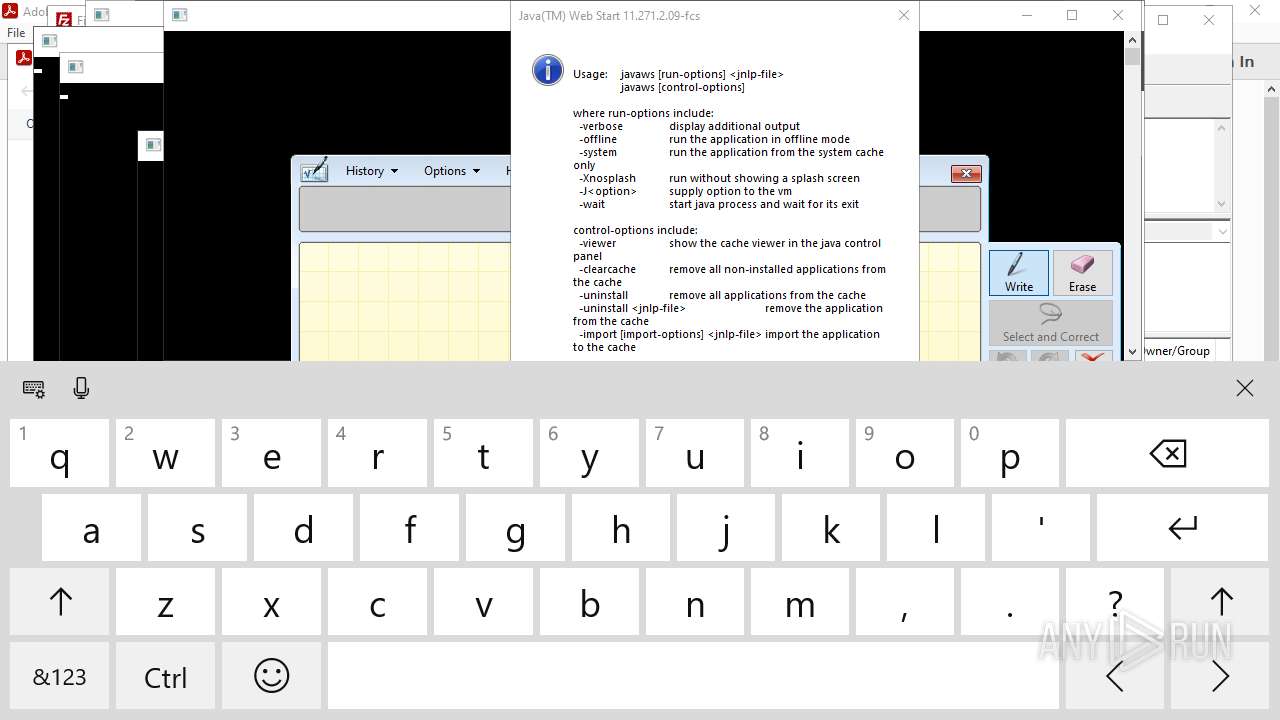Close the Java Web Start dialog
This screenshot has height=720, width=1280.
pos(903,15)
